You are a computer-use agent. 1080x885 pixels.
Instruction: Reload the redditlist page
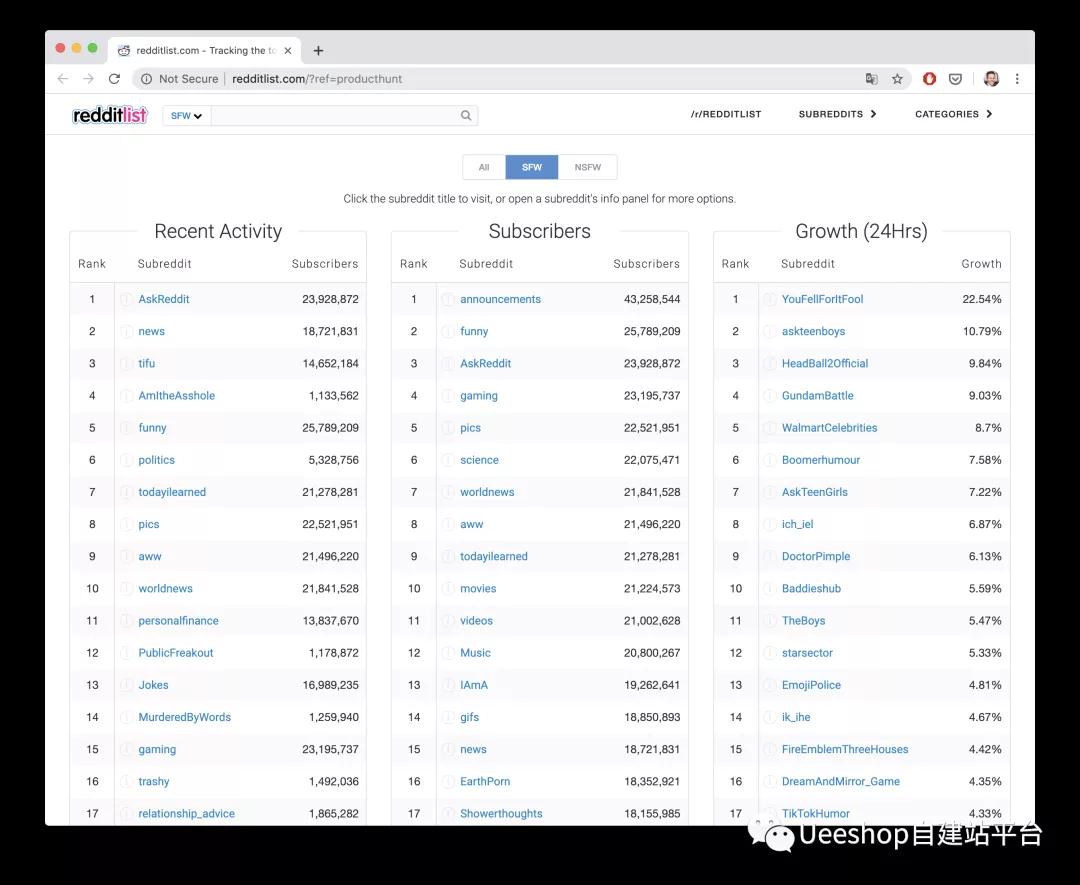click(114, 79)
